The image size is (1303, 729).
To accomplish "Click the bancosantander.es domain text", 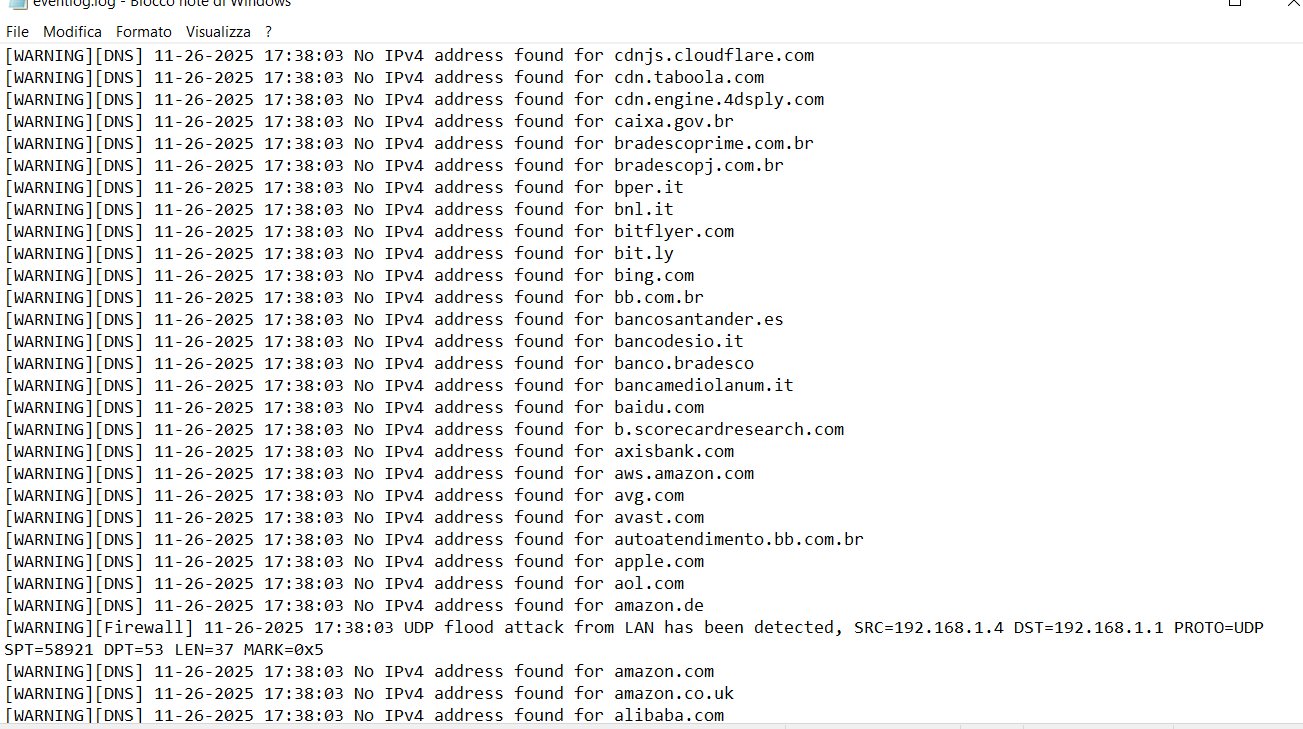I will point(698,320).
